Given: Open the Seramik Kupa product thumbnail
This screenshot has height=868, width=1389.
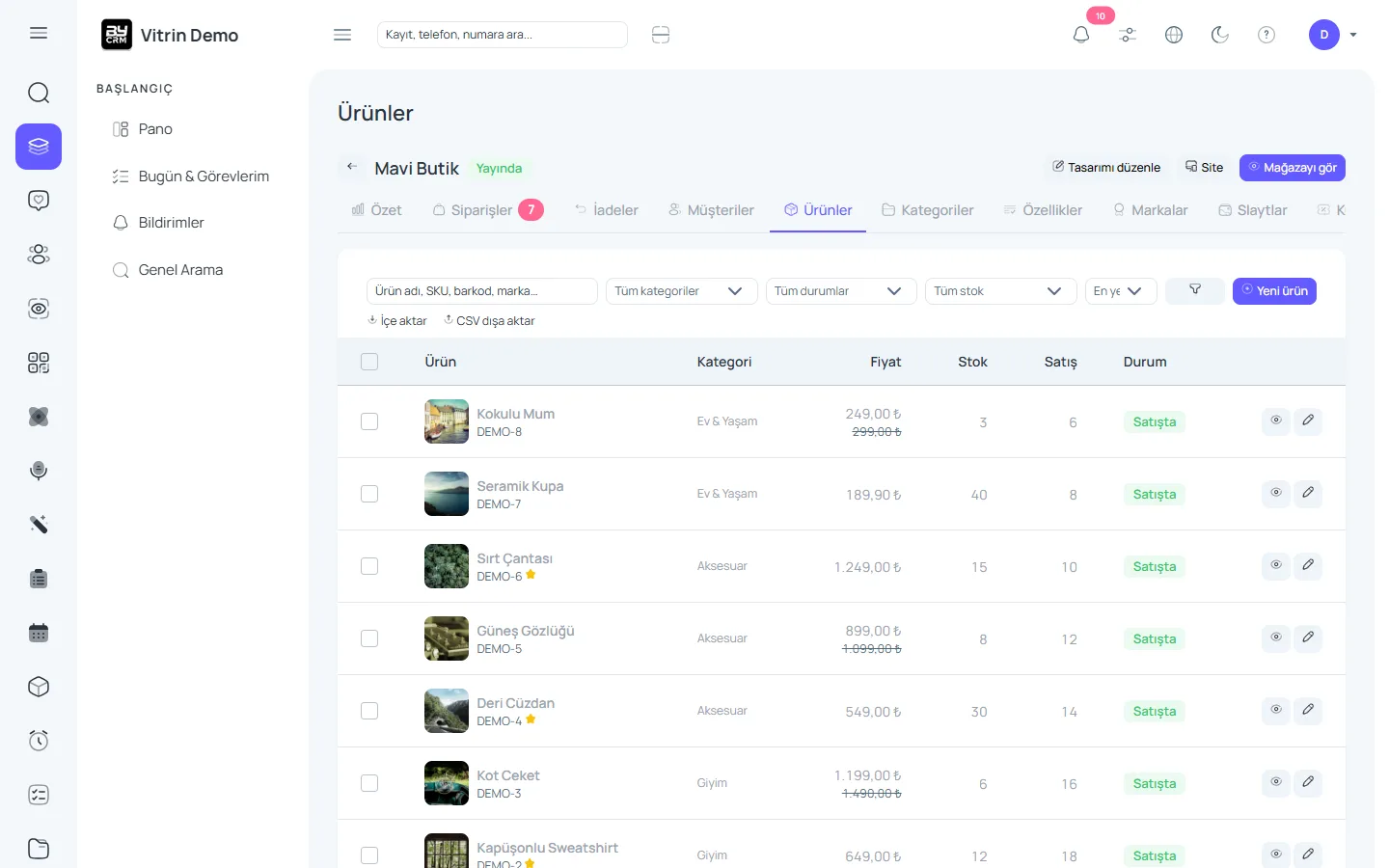Looking at the screenshot, I should click(447, 494).
